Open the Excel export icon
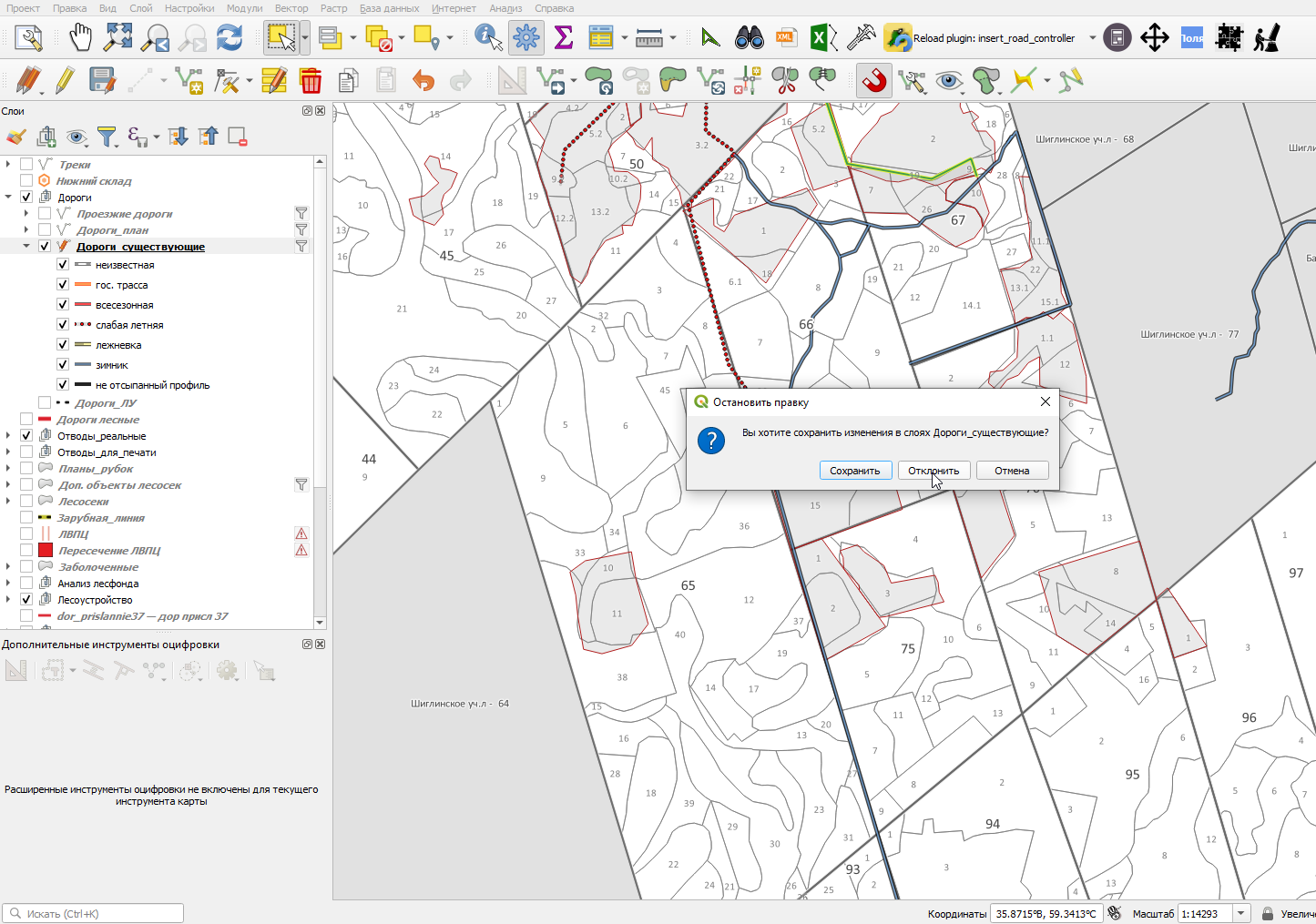Viewport: 1316px width, 924px height. pyautogui.click(x=823, y=38)
